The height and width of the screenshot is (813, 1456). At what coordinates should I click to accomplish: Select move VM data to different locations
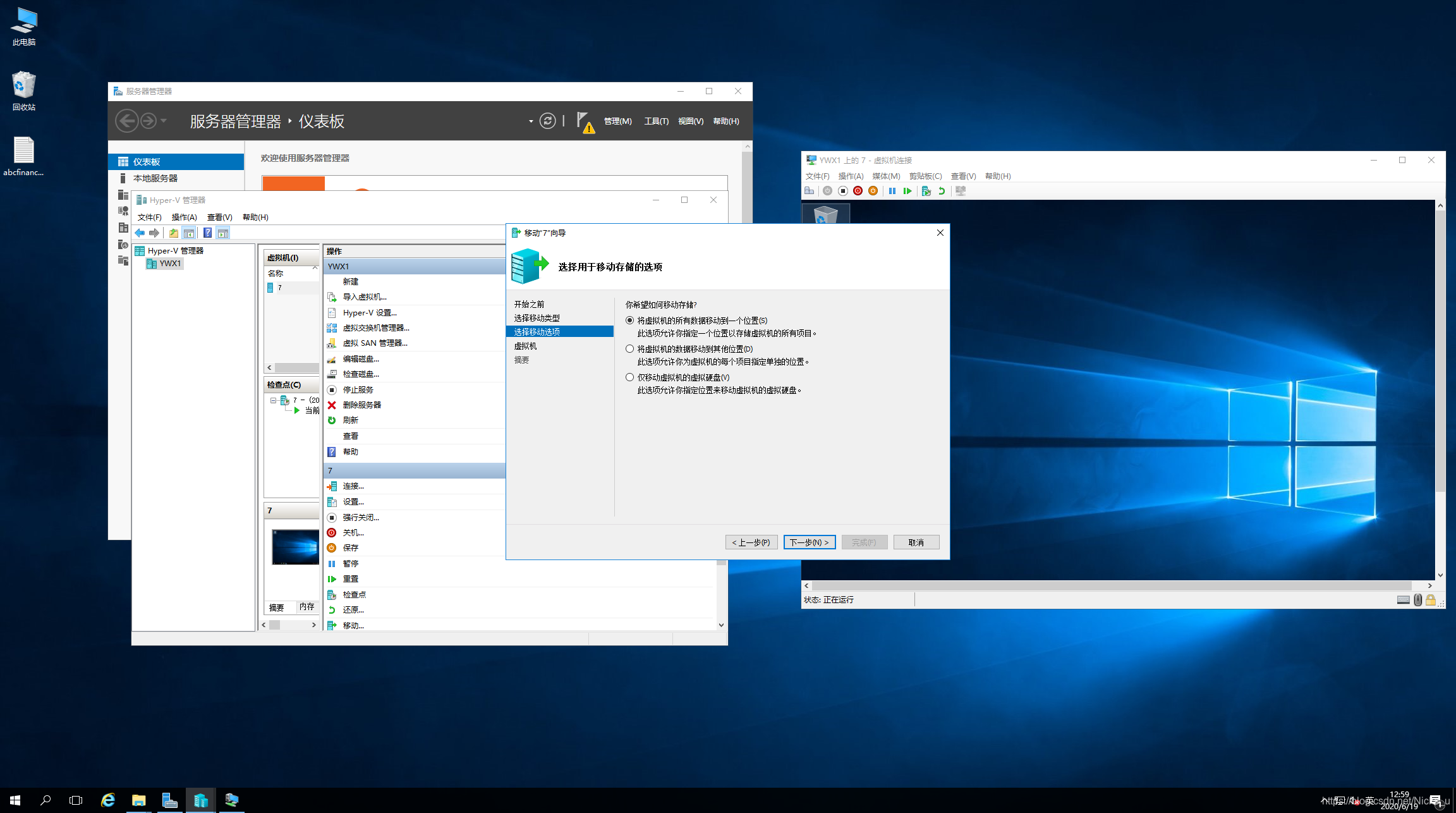pos(629,349)
